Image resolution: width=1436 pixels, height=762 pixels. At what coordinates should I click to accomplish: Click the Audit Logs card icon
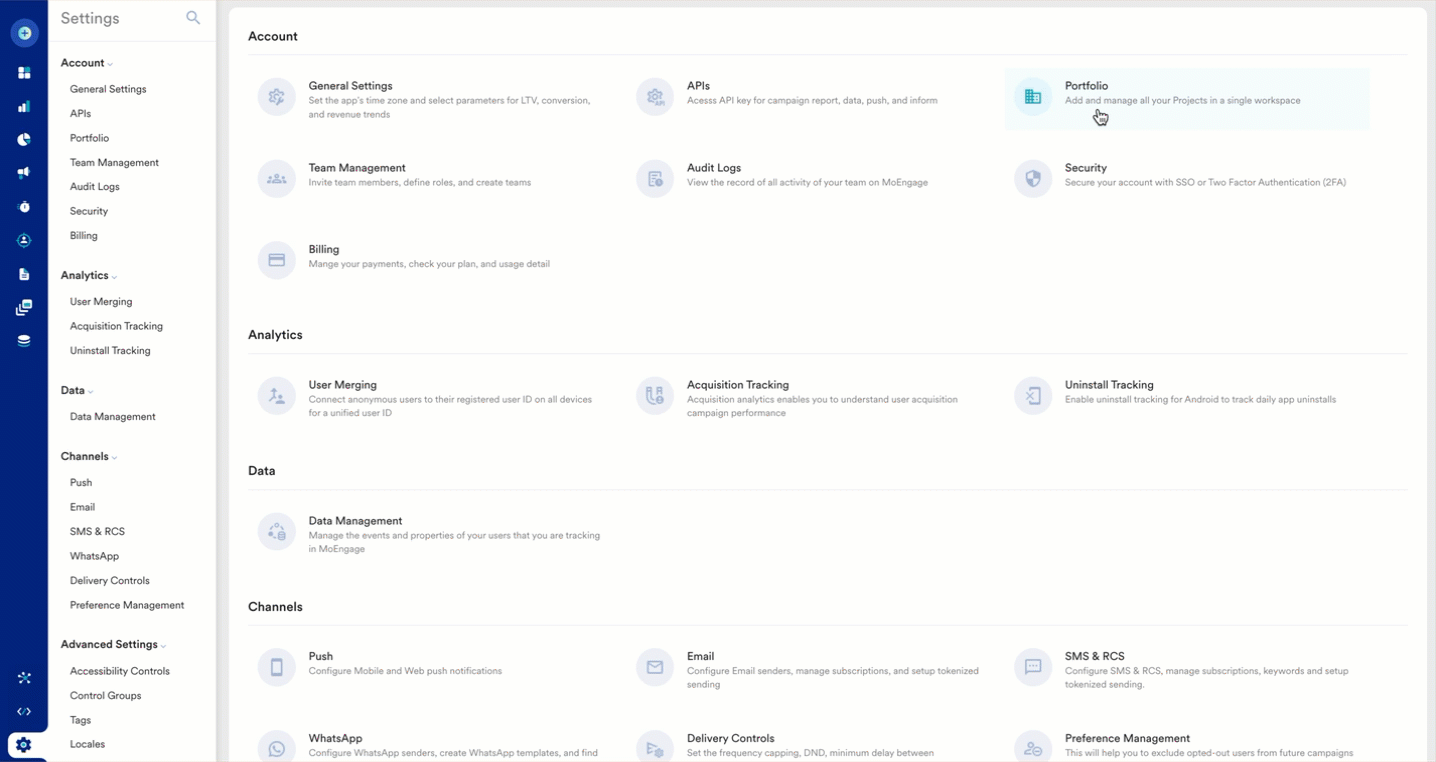[x=655, y=179]
